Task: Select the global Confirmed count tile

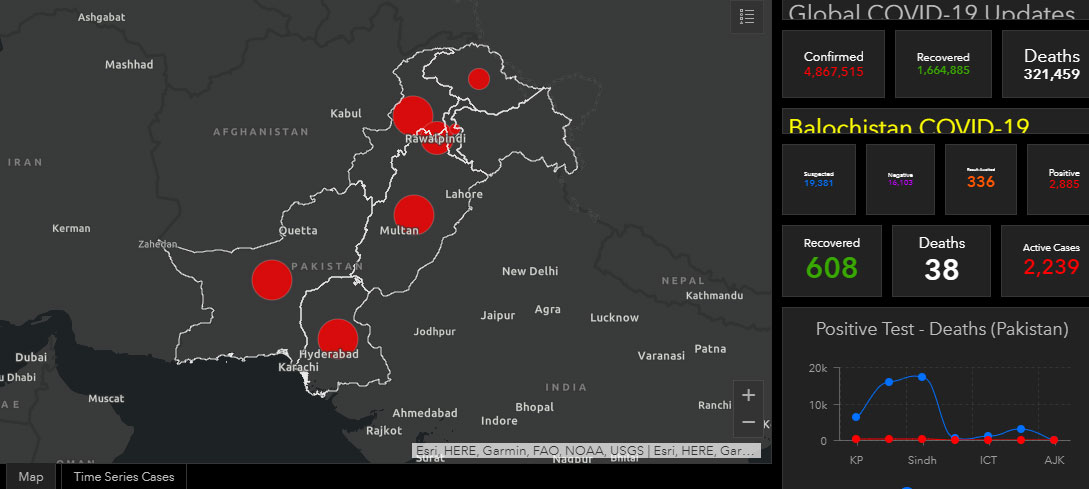Action: point(833,64)
